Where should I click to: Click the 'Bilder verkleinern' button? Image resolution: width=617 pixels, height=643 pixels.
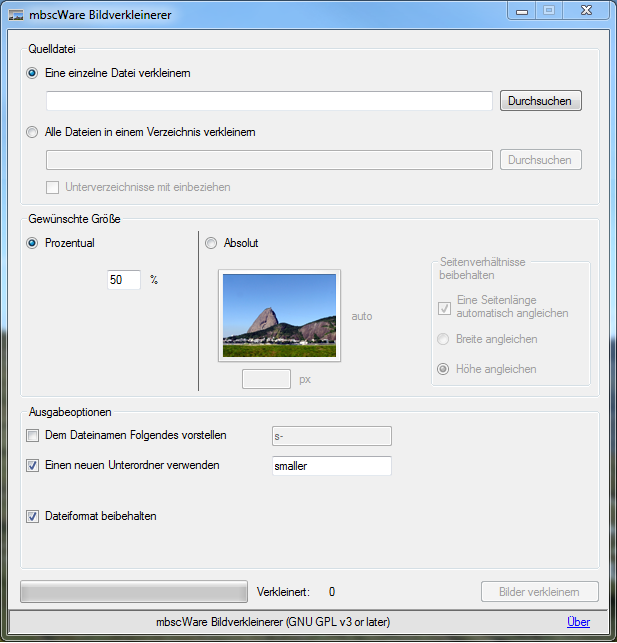point(539,591)
